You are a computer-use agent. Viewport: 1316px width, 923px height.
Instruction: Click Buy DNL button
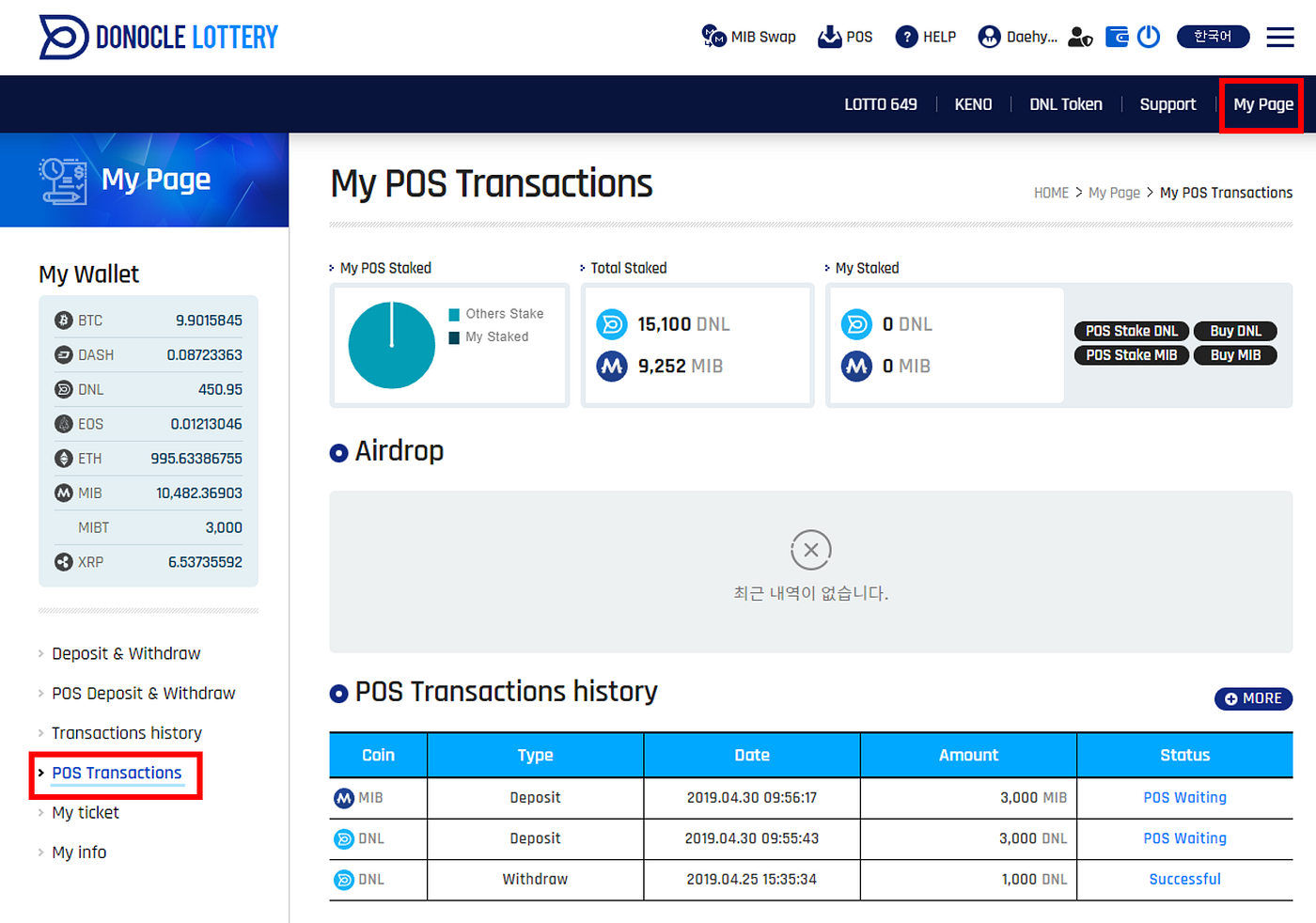point(1235,331)
